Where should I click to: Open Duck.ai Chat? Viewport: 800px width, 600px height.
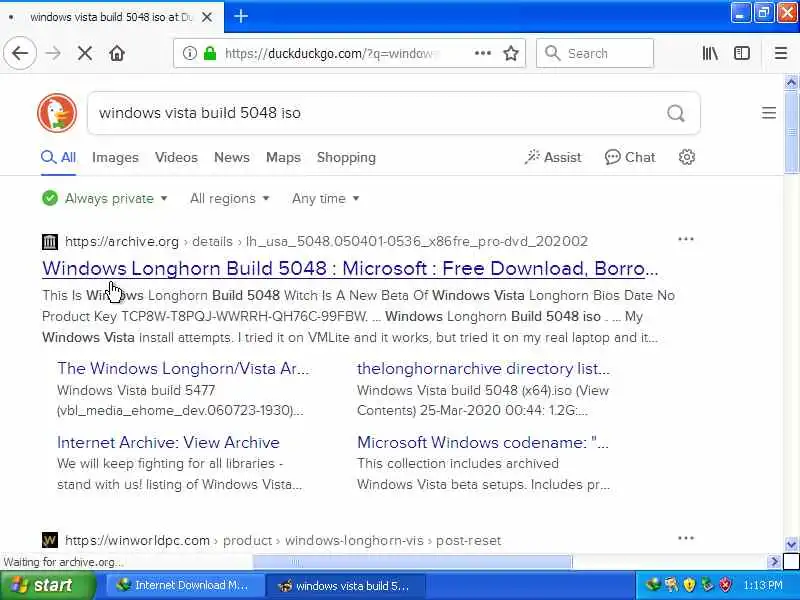click(x=630, y=157)
